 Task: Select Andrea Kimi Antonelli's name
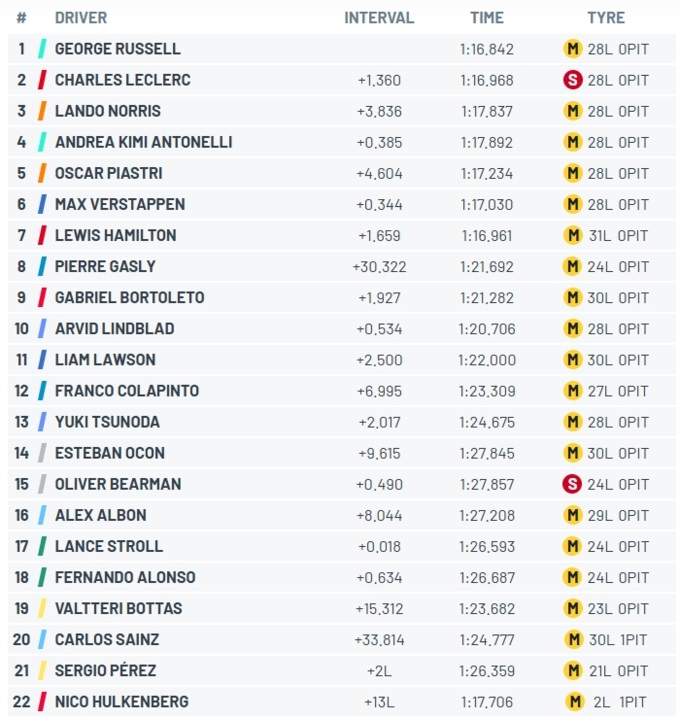pos(144,142)
